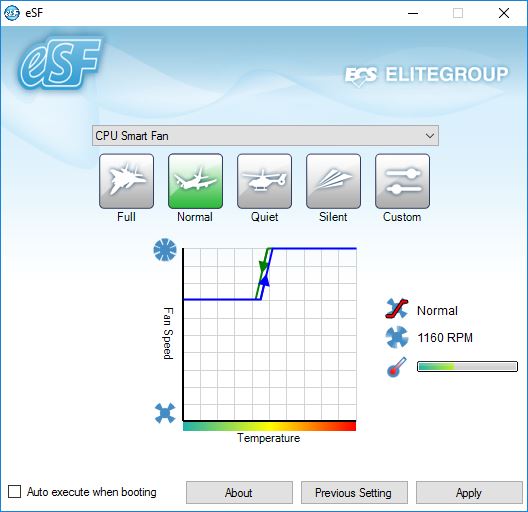Select the Full fan mode jet icon
This screenshot has width=528, height=512.
coord(127,181)
